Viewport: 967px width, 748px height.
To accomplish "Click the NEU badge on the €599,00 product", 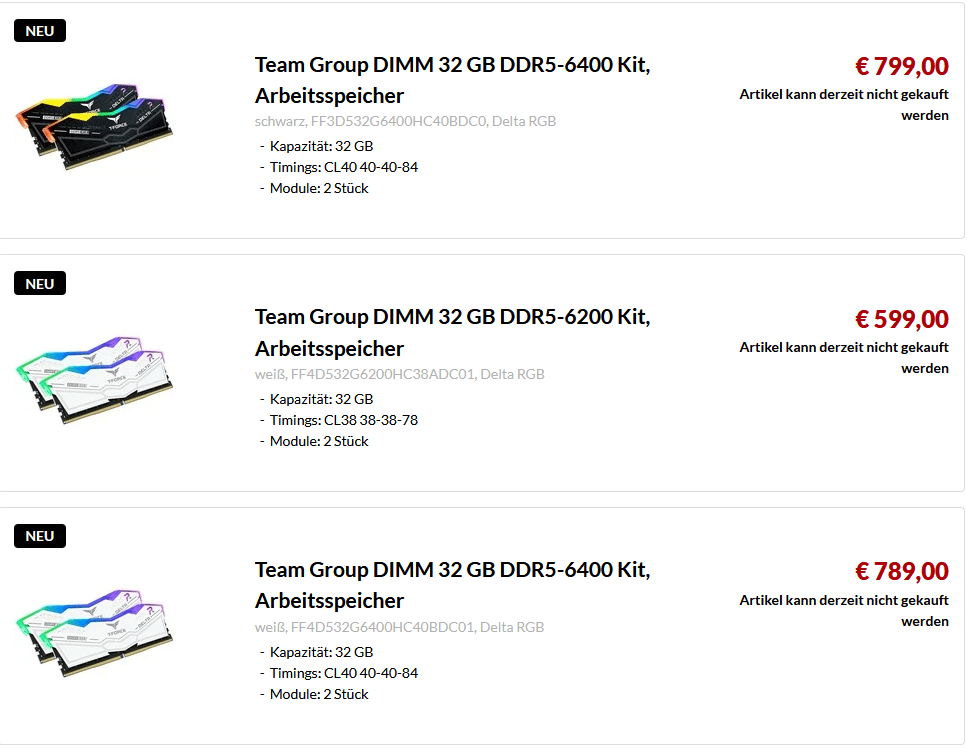I will 40,284.
